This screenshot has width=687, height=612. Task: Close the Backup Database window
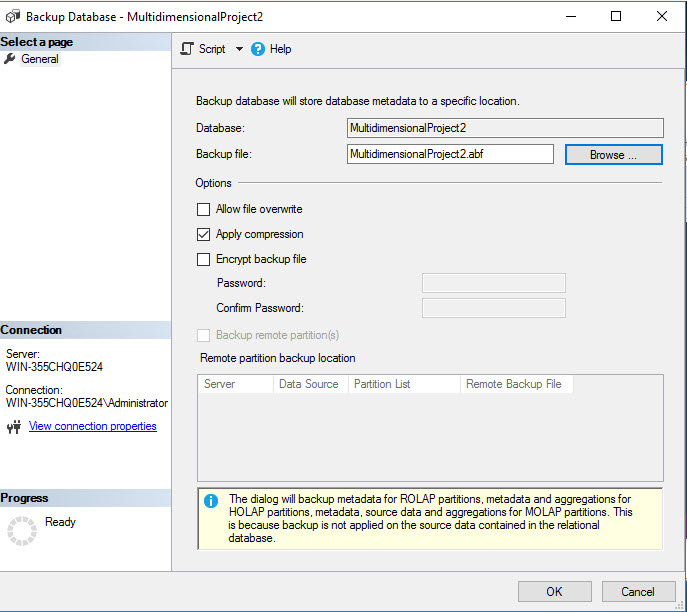662,16
